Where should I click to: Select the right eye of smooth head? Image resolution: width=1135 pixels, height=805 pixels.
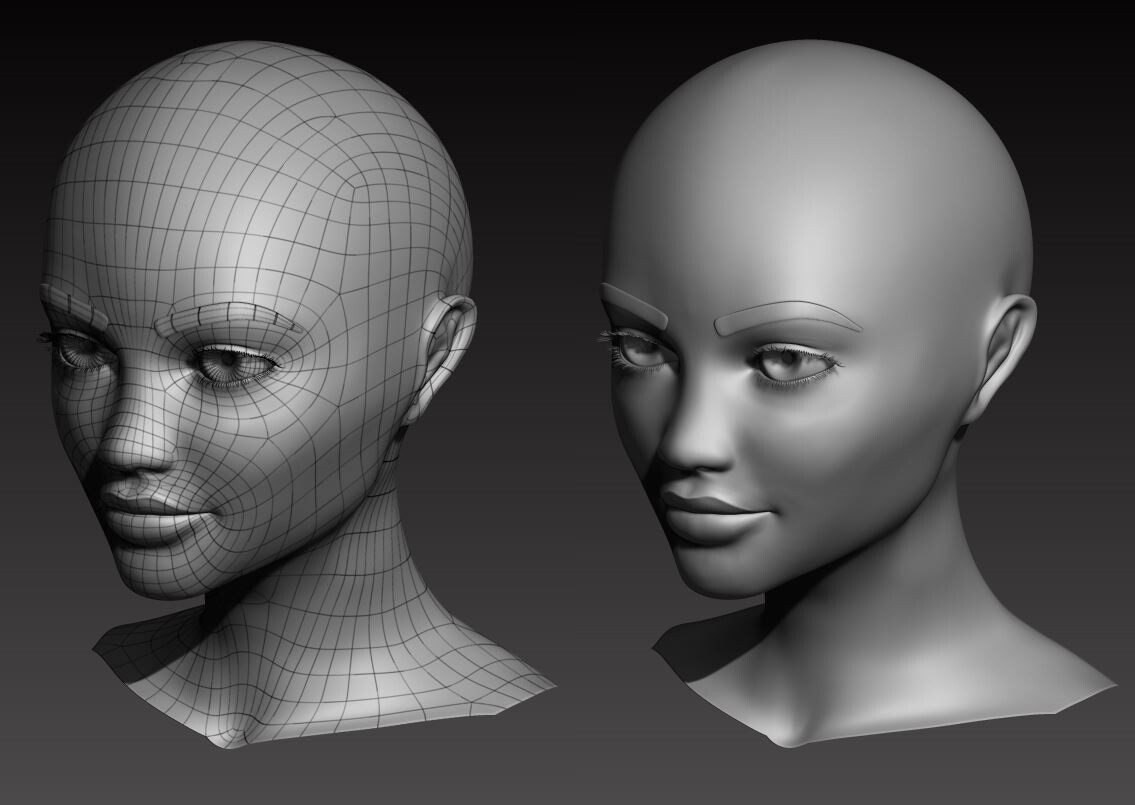pyautogui.click(x=790, y=360)
